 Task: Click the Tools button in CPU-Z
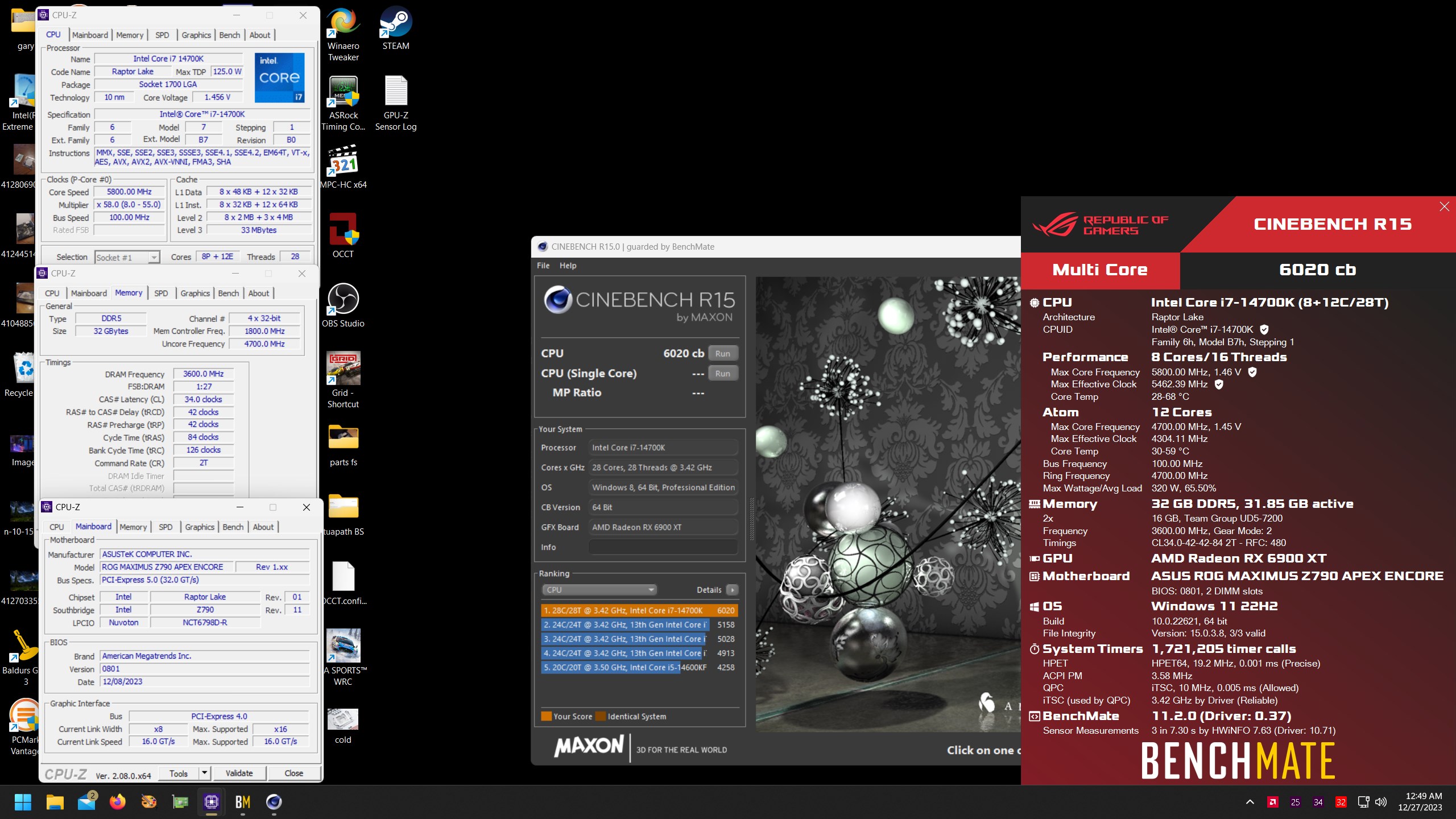point(178,773)
